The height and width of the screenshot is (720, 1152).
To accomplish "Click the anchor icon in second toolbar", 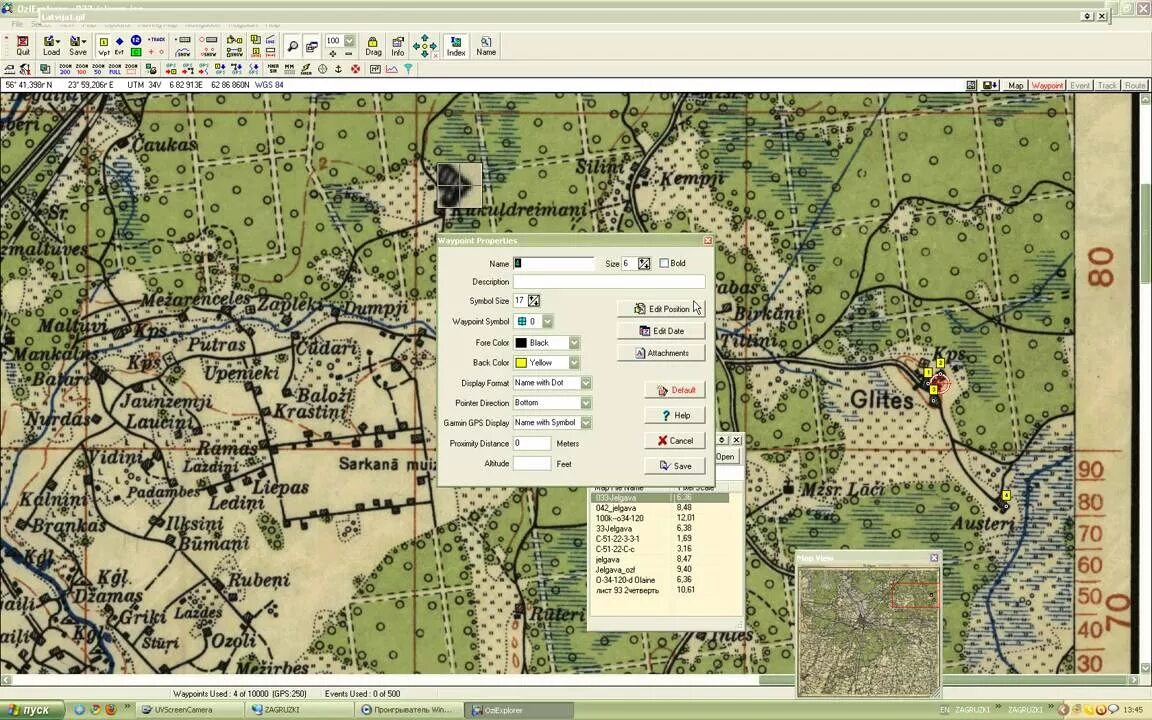I will (339, 69).
